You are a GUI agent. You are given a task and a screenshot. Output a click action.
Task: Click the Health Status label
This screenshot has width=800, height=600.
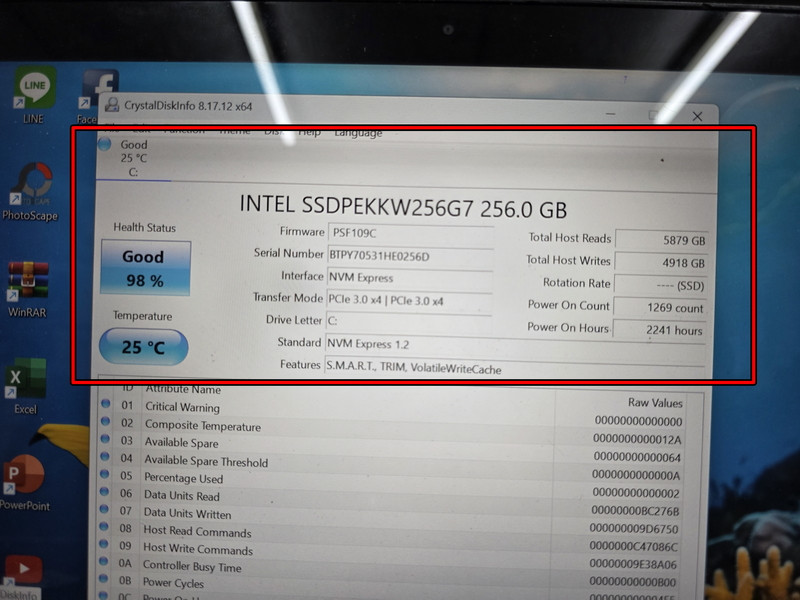coord(144,228)
